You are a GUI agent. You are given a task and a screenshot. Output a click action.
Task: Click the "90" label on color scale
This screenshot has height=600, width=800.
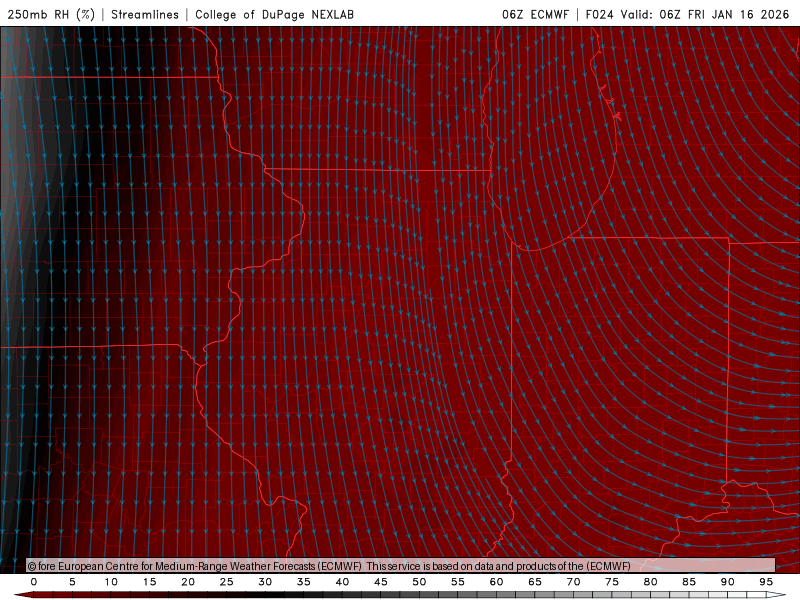[727, 582]
